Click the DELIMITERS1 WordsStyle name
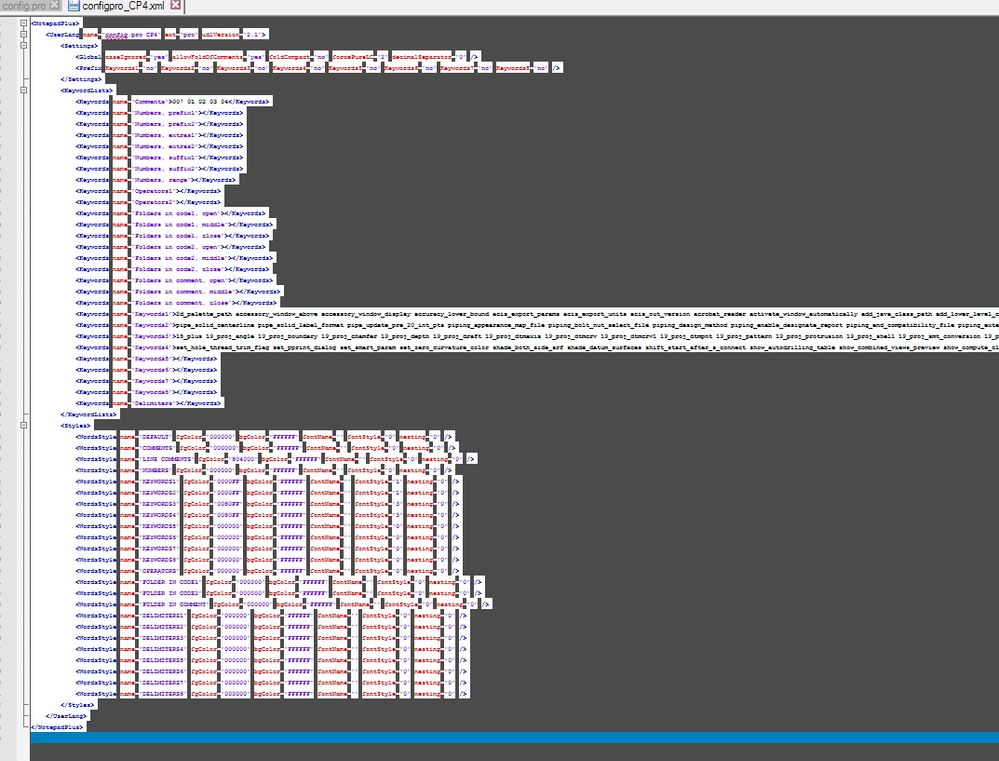Screen dimensions: 999x761 pyautogui.click(x=162, y=616)
